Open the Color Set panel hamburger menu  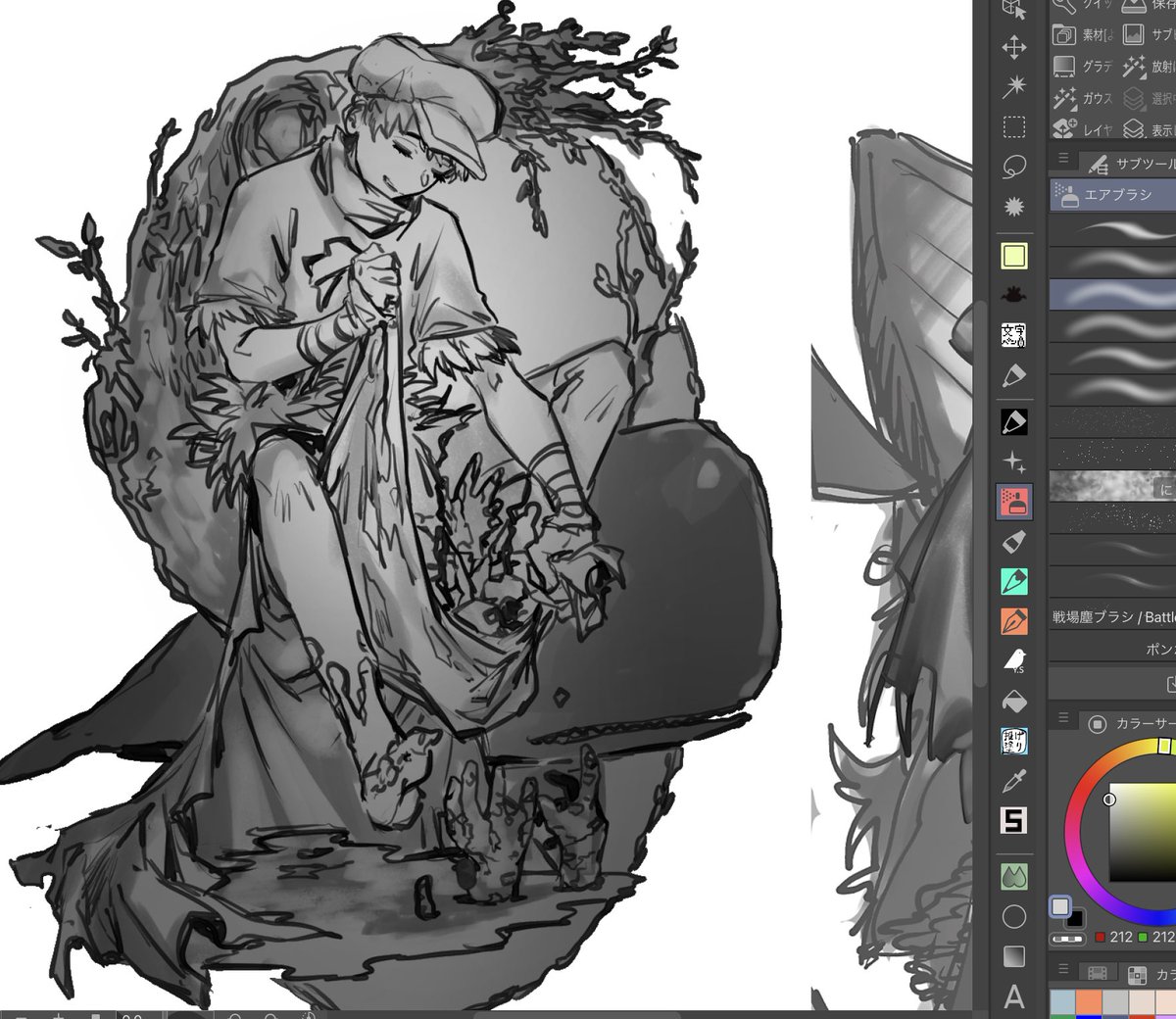1063,968
